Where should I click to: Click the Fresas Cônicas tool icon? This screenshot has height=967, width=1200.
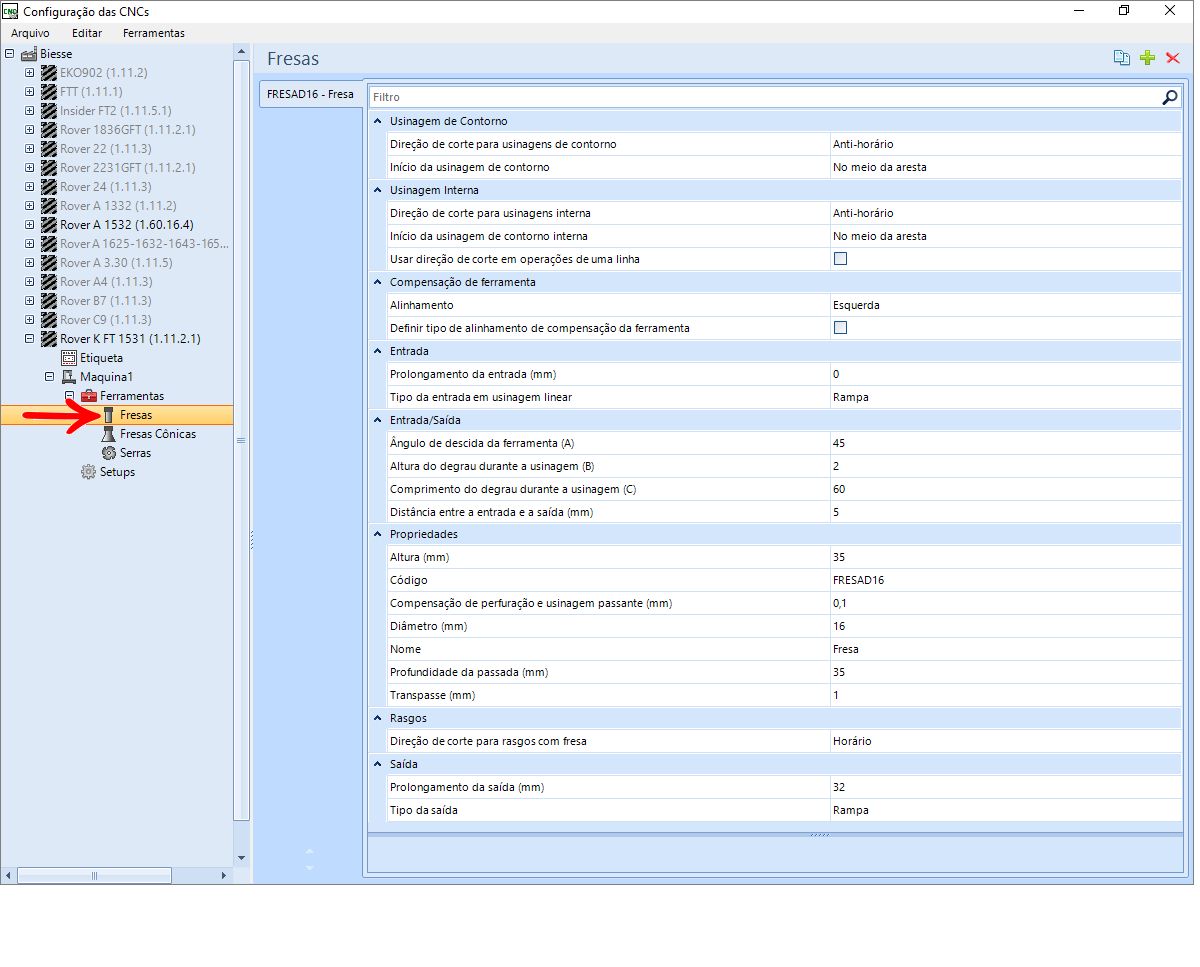[109, 434]
